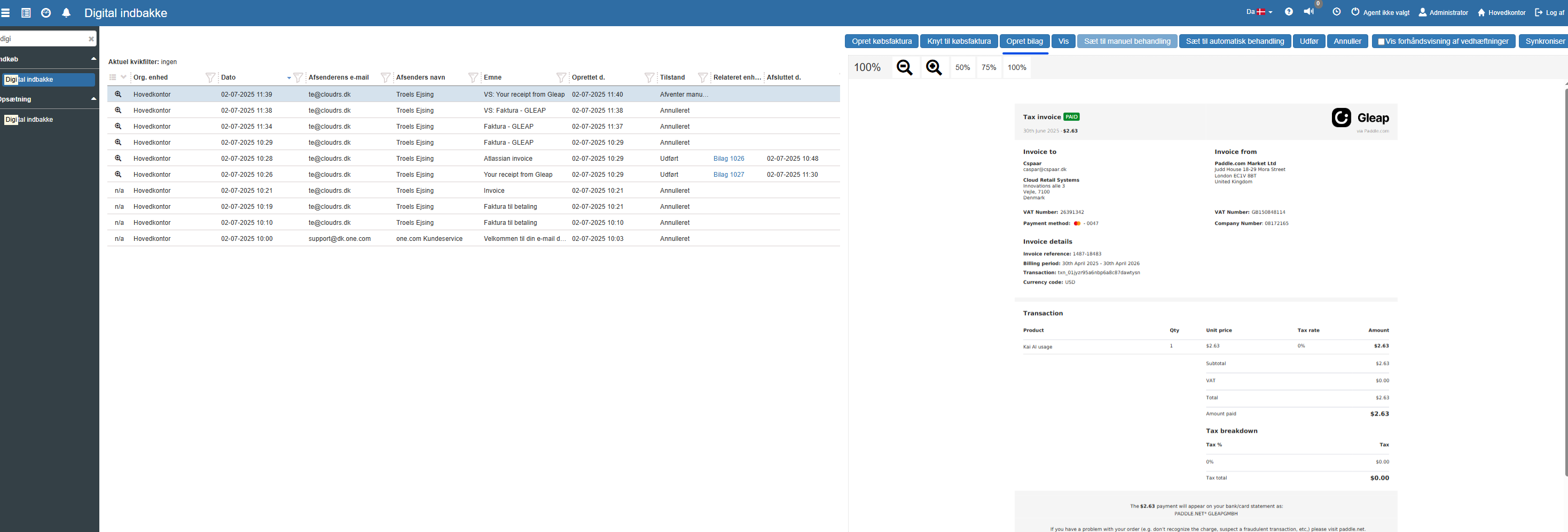The width and height of the screenshot is (1568, 532).
Task: Preview the Atlassian invoice row magnifier icon
Action: [x=118, y=158]
